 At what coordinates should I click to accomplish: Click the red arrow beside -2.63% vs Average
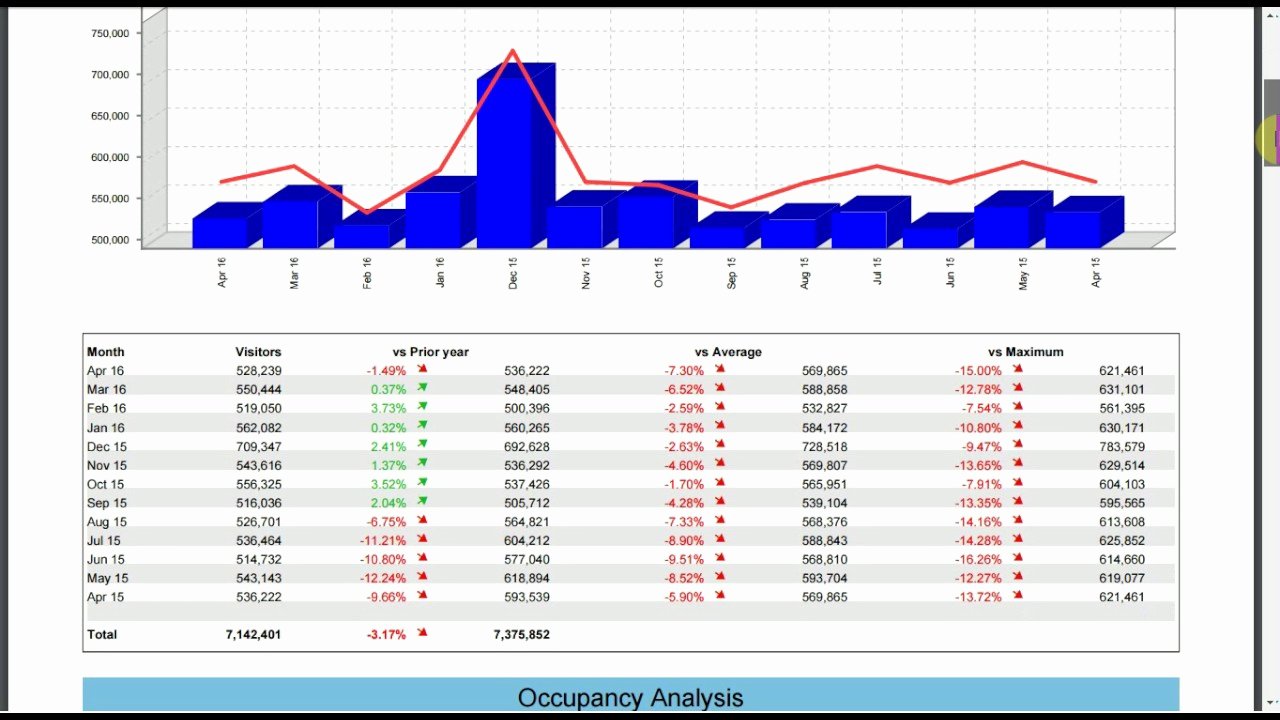click(x=720, y=445)
